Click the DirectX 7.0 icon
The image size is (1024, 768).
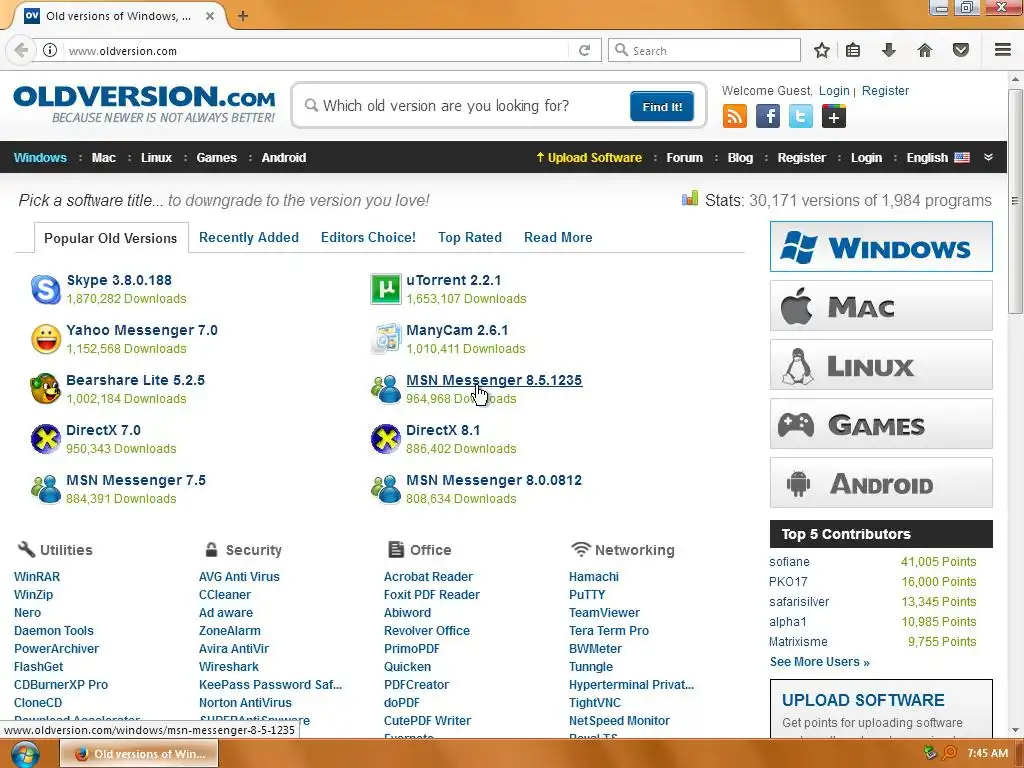[x=46, y=439]
